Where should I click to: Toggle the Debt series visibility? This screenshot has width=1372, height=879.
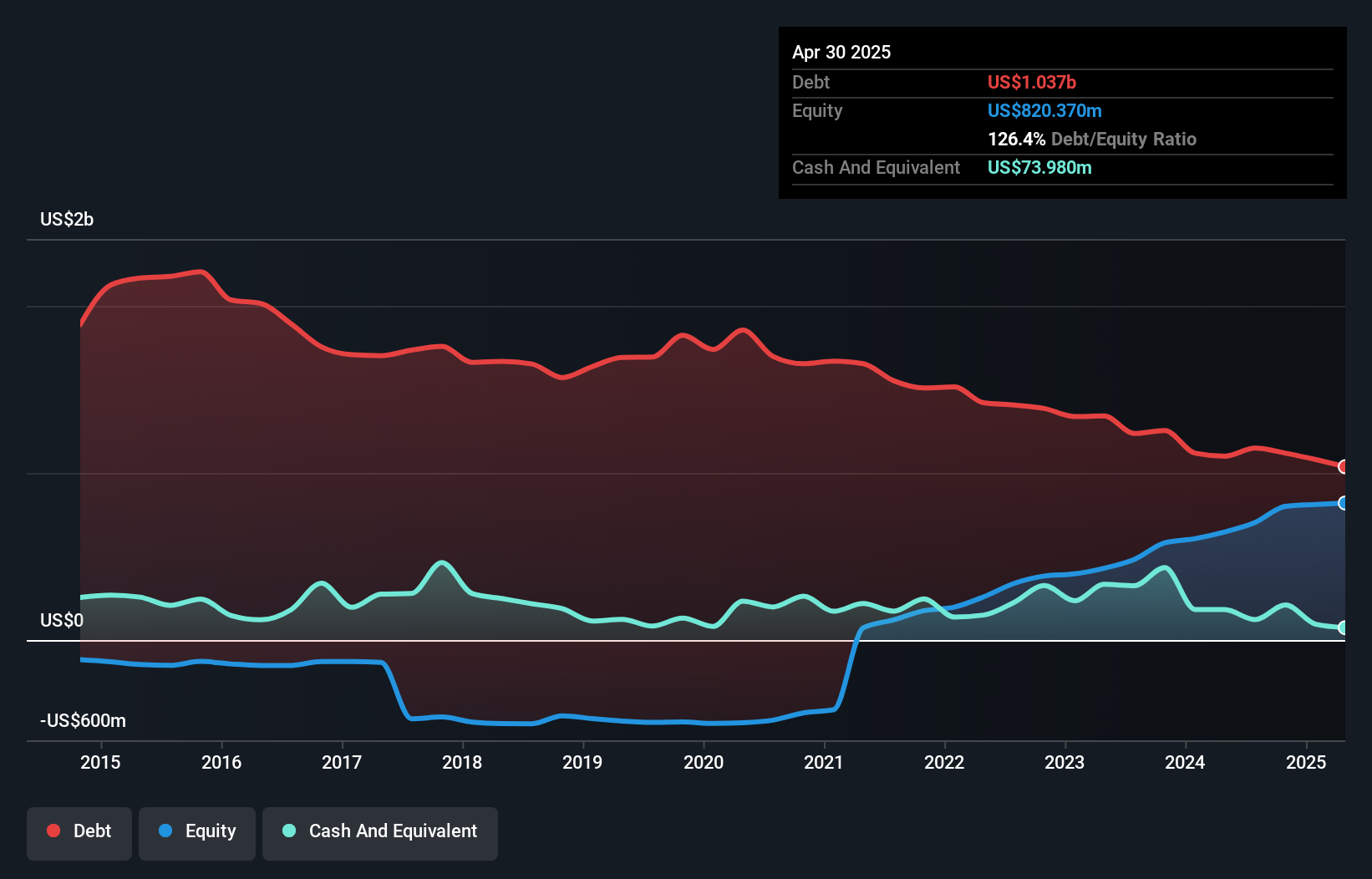pos(79,831)
